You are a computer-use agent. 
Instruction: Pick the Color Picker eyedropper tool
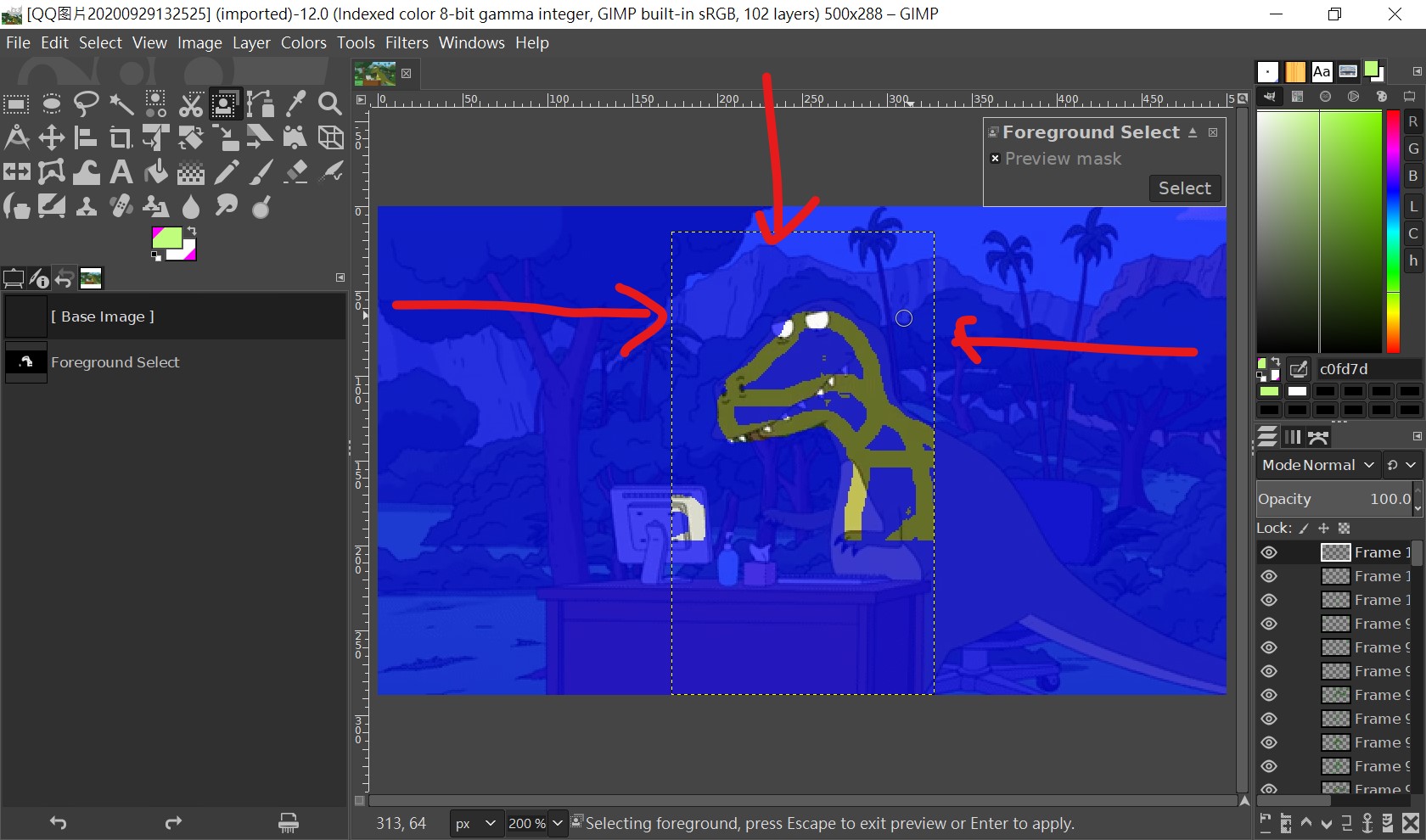point(295,104)
